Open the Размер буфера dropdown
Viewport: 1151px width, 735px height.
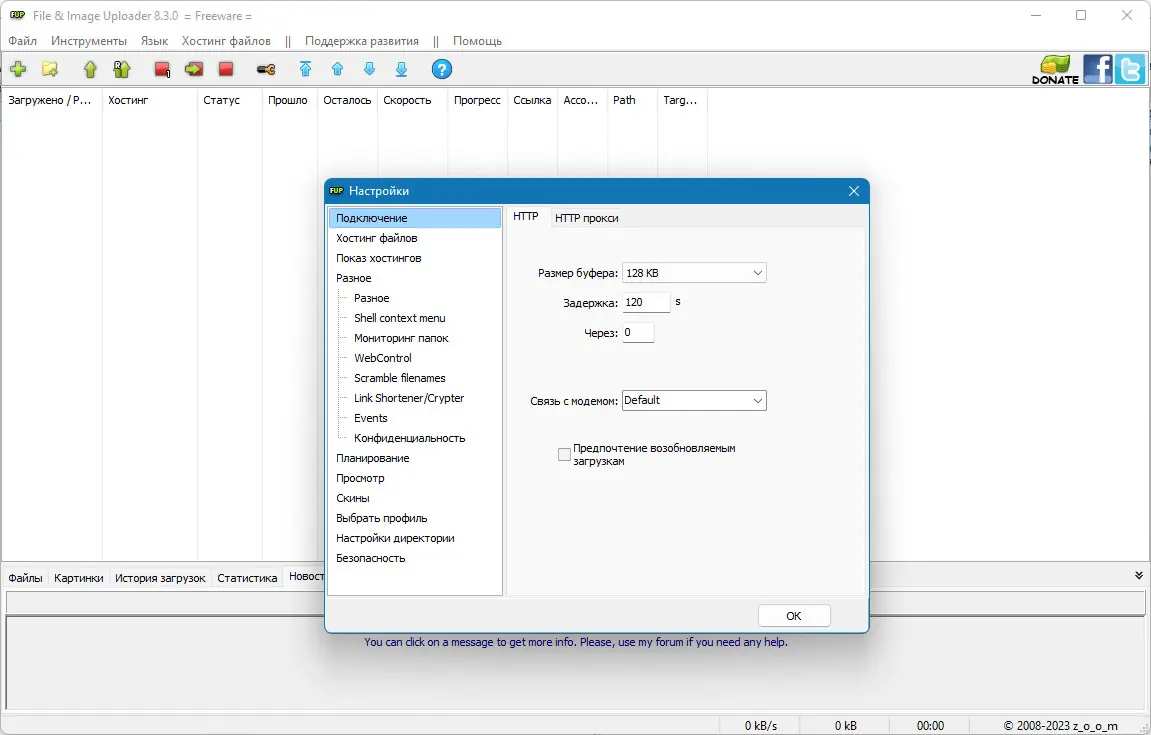(x=694, y=273)
